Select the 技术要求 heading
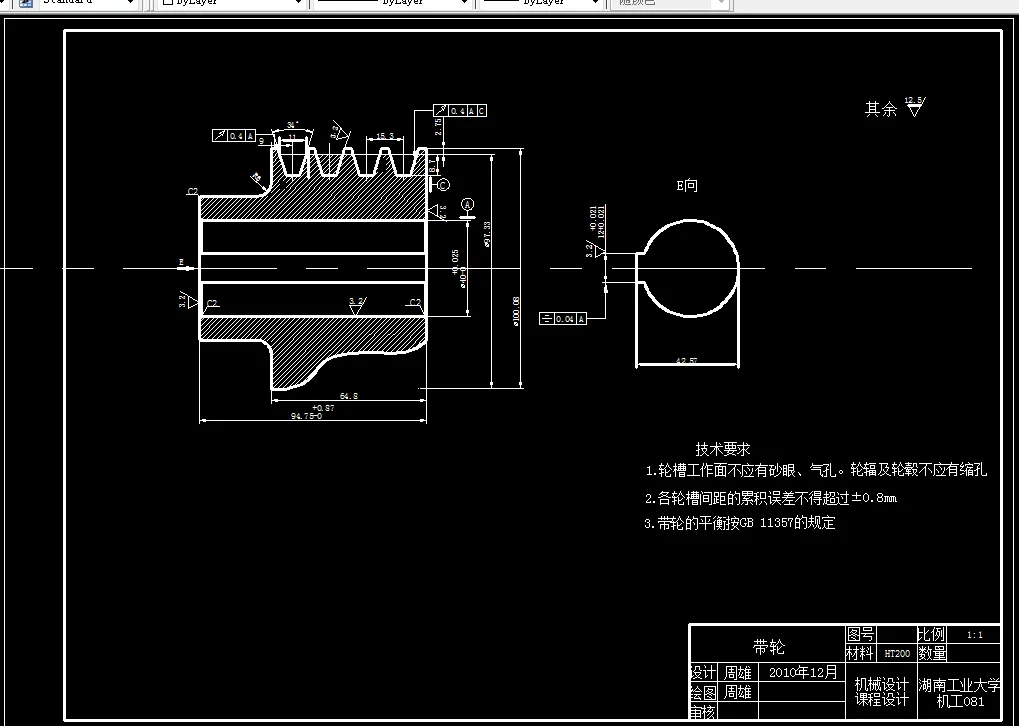The width and height of the screenshot is (1019, 726). [x=723, y=448]
